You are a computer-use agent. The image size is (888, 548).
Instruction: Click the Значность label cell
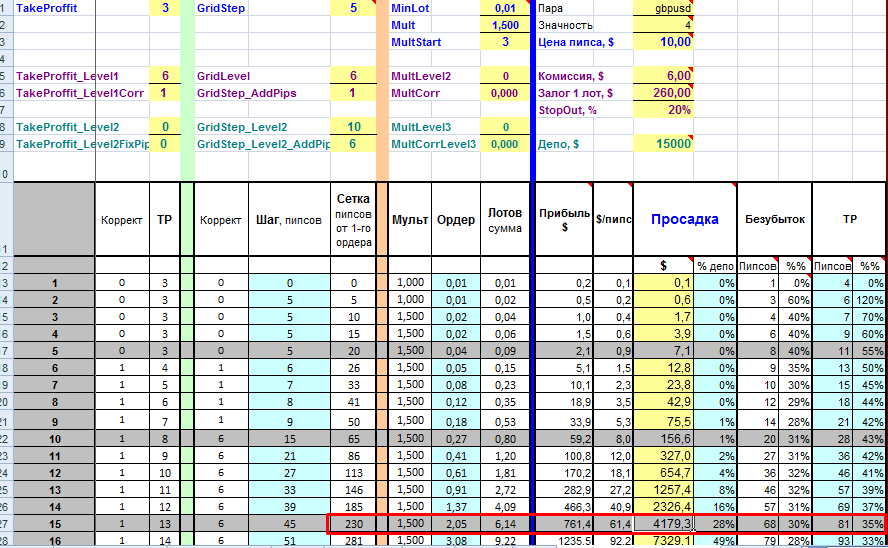[x=565, y=25]
